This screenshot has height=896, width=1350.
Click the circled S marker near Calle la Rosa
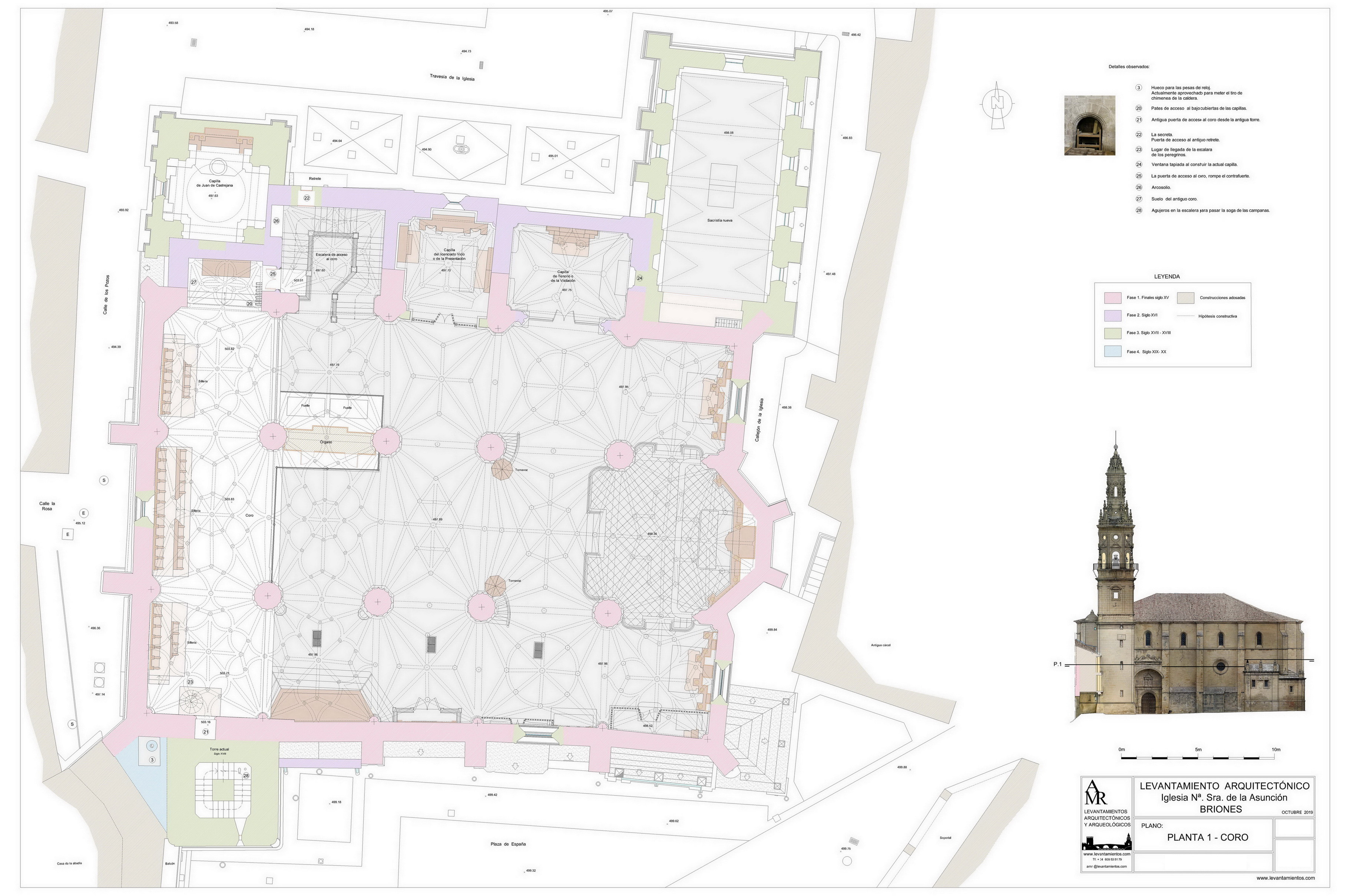[104, 480]
